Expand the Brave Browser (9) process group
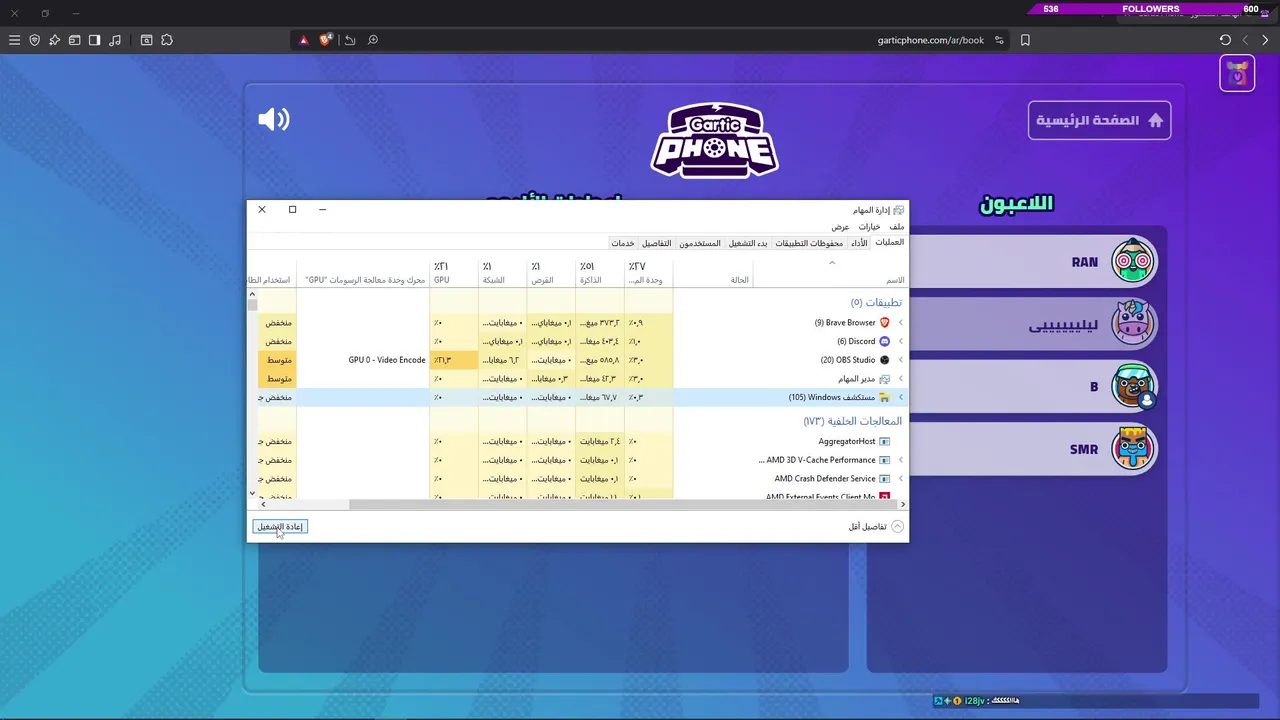1280x720 pixels. 901,323
